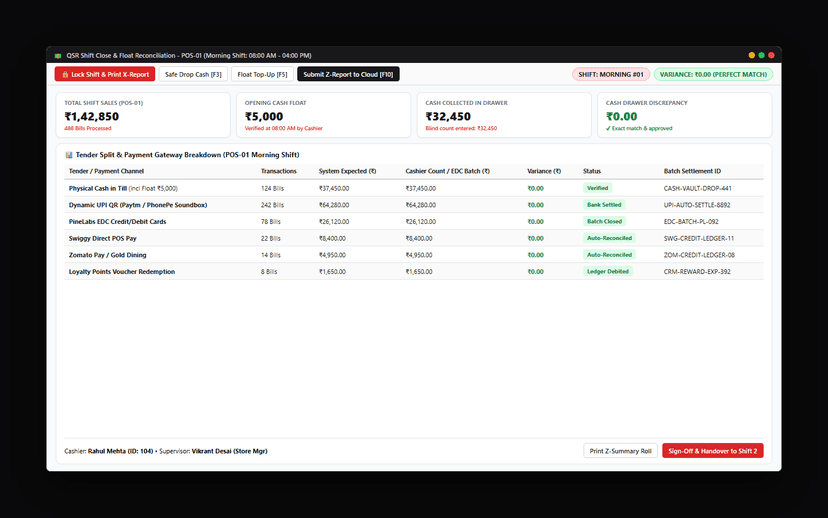
Task: Select PineLabs EDC Credit/Debit Cards row label
Action: tap(117, 222)
